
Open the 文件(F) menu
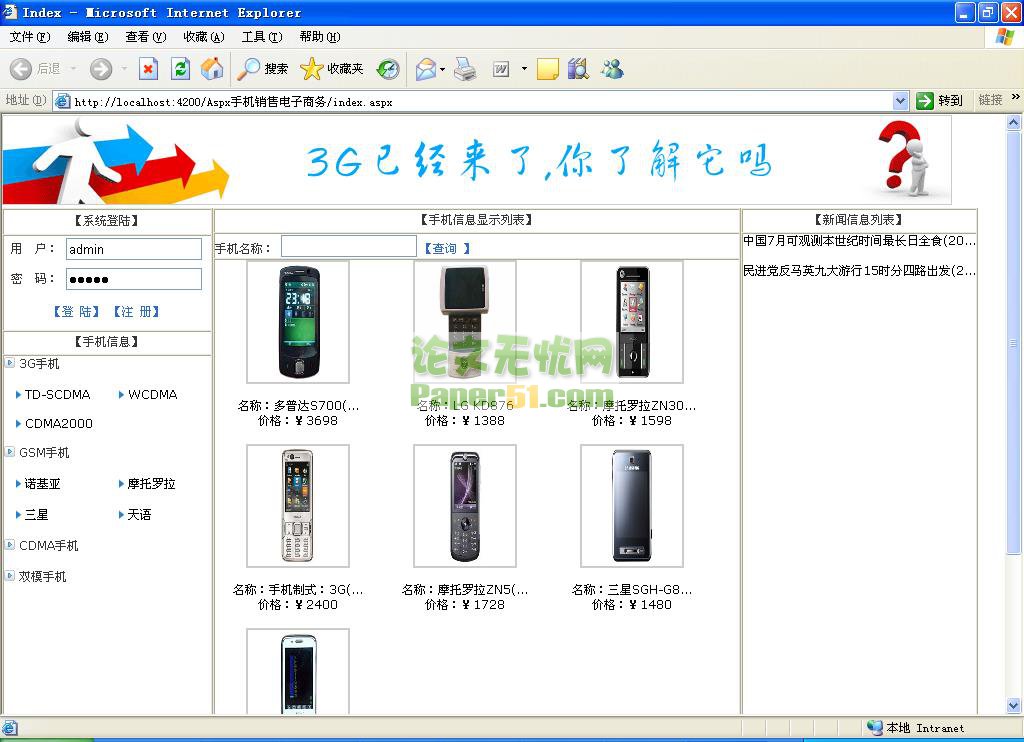click(30, 37)
